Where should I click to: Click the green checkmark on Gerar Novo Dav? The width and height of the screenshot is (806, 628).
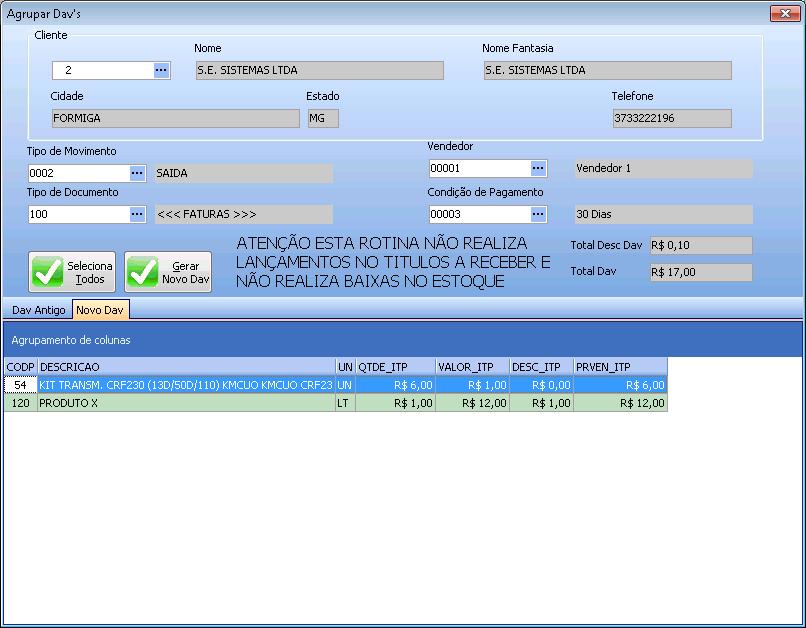(x=143, y=272)
